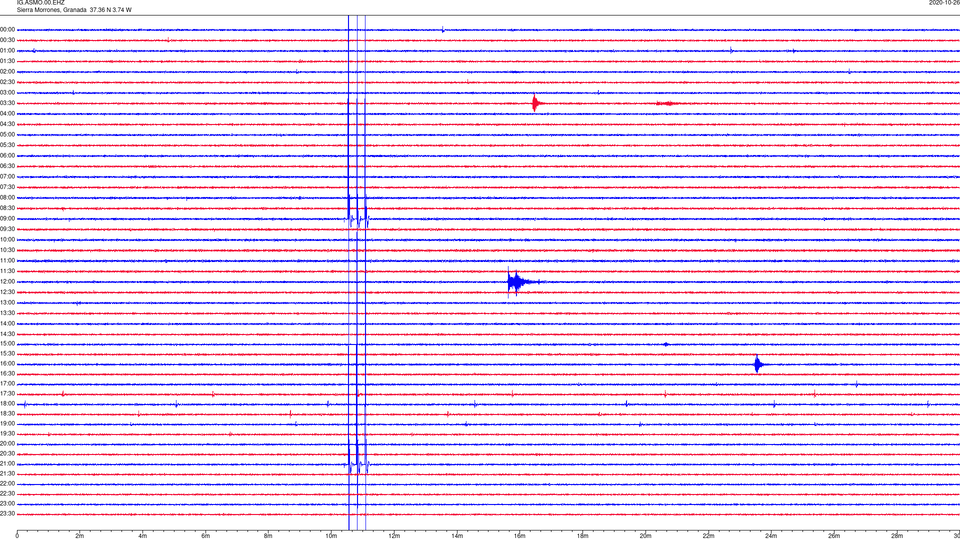This screenshot has height=540, width=960.
Task: Click the 12:00 trace time label
Action: tap(7, 282)
